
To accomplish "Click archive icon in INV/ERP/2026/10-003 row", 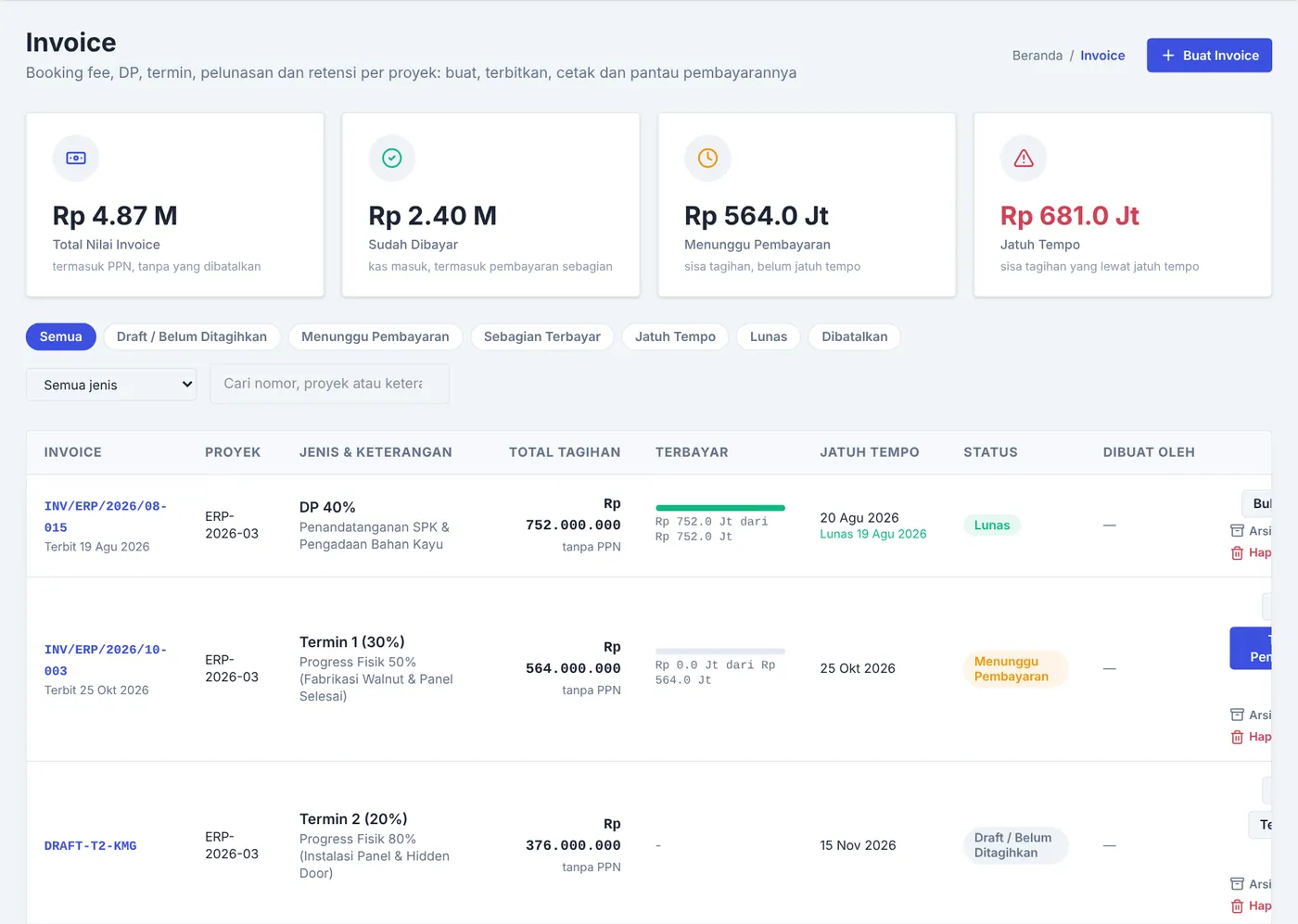I will tap(1237, 715).
